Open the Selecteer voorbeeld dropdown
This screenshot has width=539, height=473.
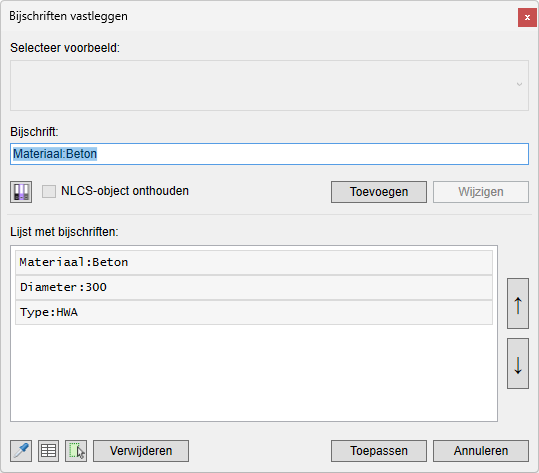point(269,85)
